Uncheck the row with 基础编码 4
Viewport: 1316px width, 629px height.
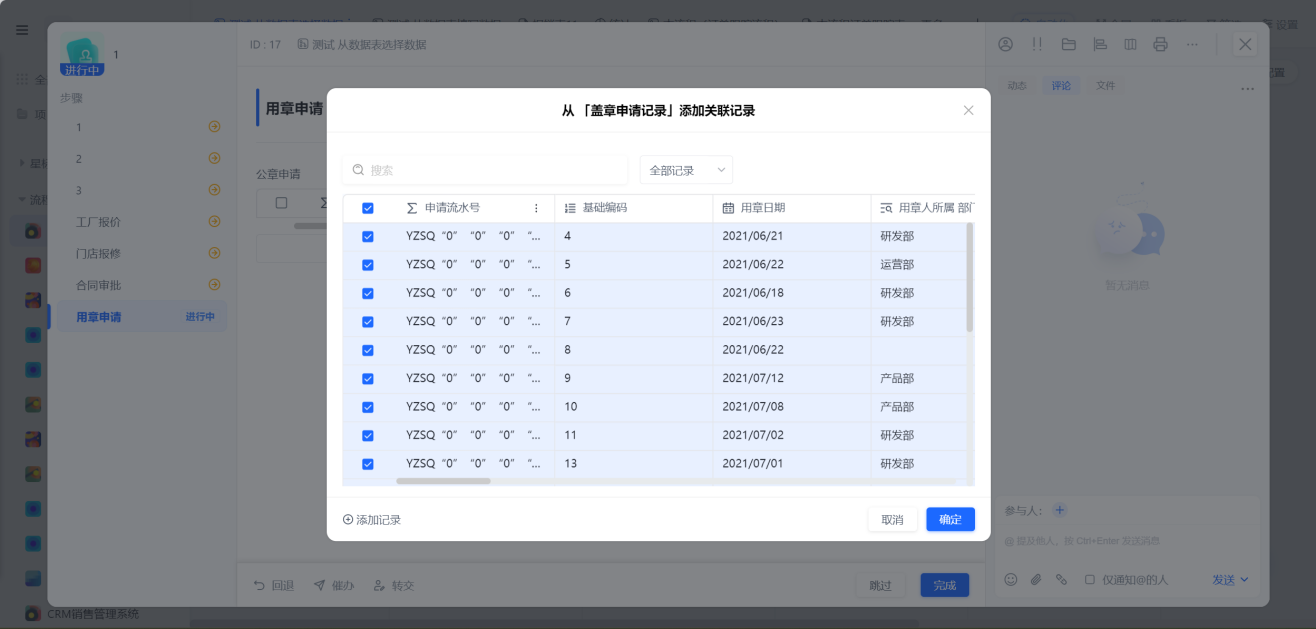pyautogui.click(x=368, y=237)
